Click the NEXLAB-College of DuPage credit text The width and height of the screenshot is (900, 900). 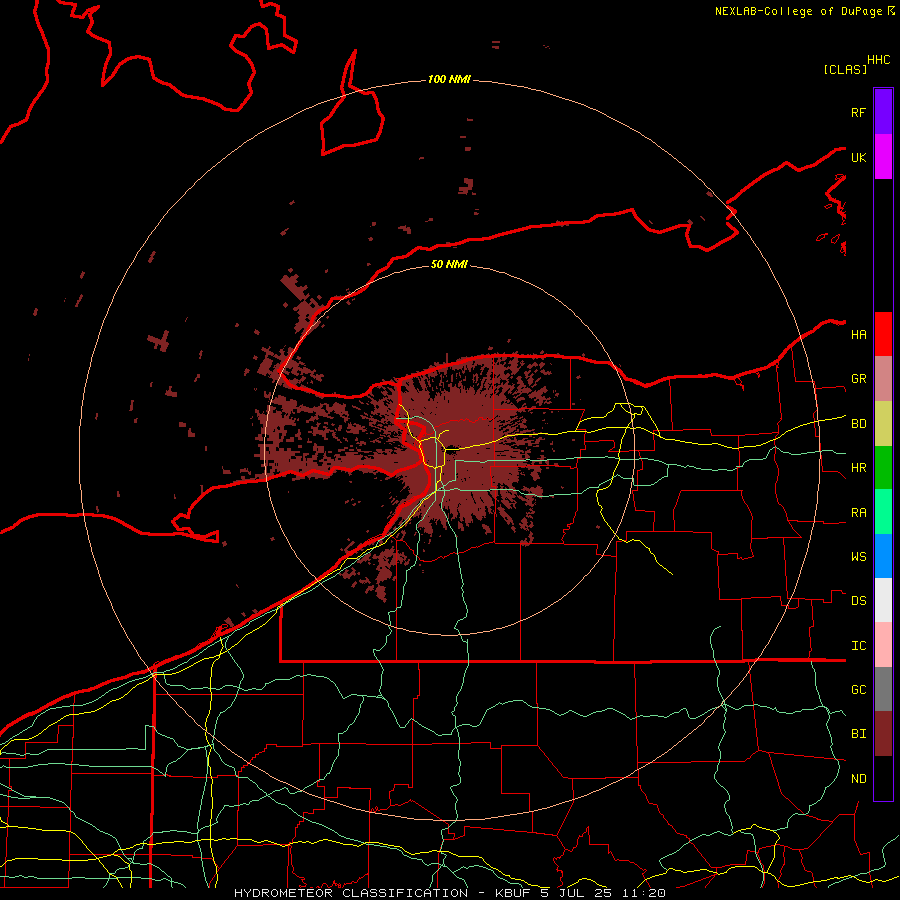tap(798, 11)
